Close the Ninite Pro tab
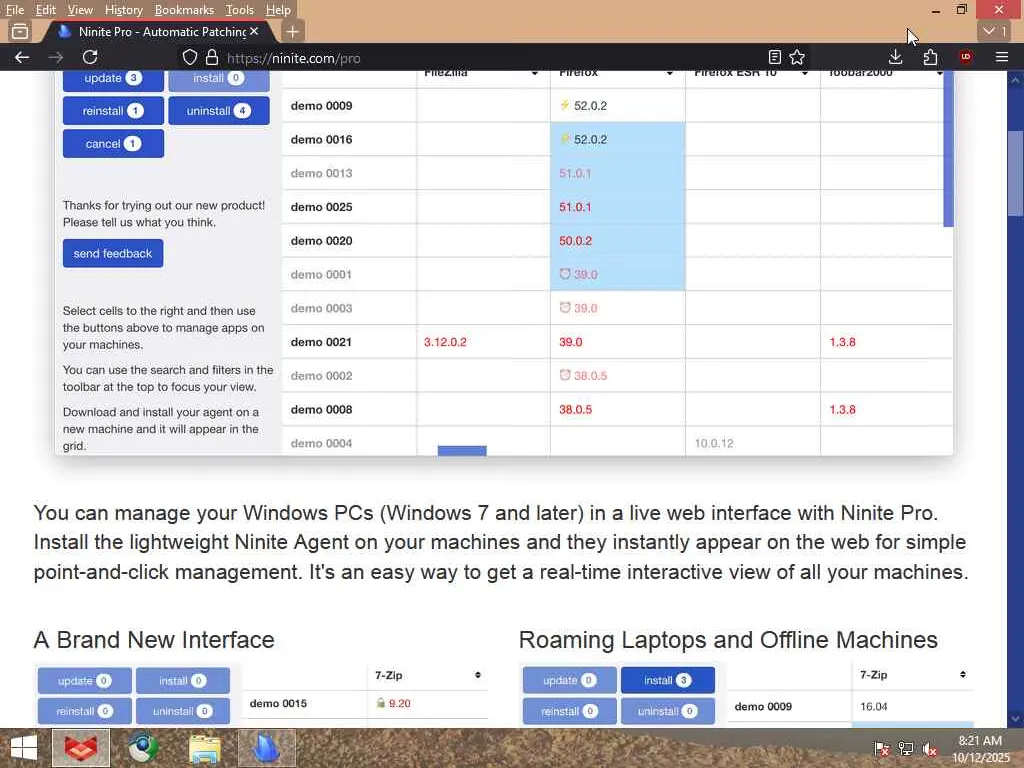This screenshot has width=1024, height=768. point(254,31)
